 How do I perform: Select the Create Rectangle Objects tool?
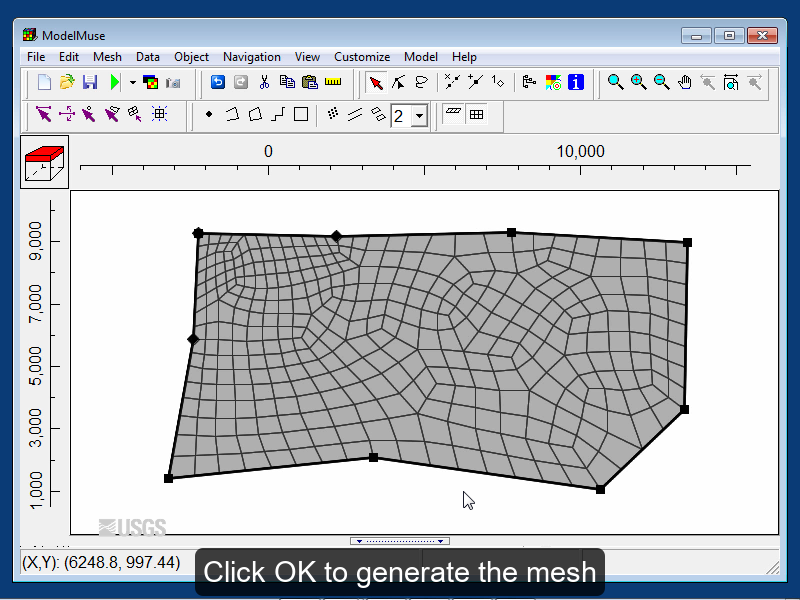pyautogui.click(x=301, y=114)
